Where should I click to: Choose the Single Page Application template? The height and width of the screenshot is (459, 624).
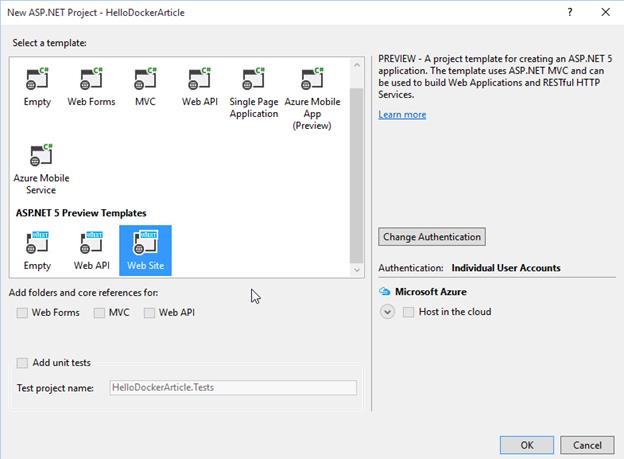(x=254, y=93)
